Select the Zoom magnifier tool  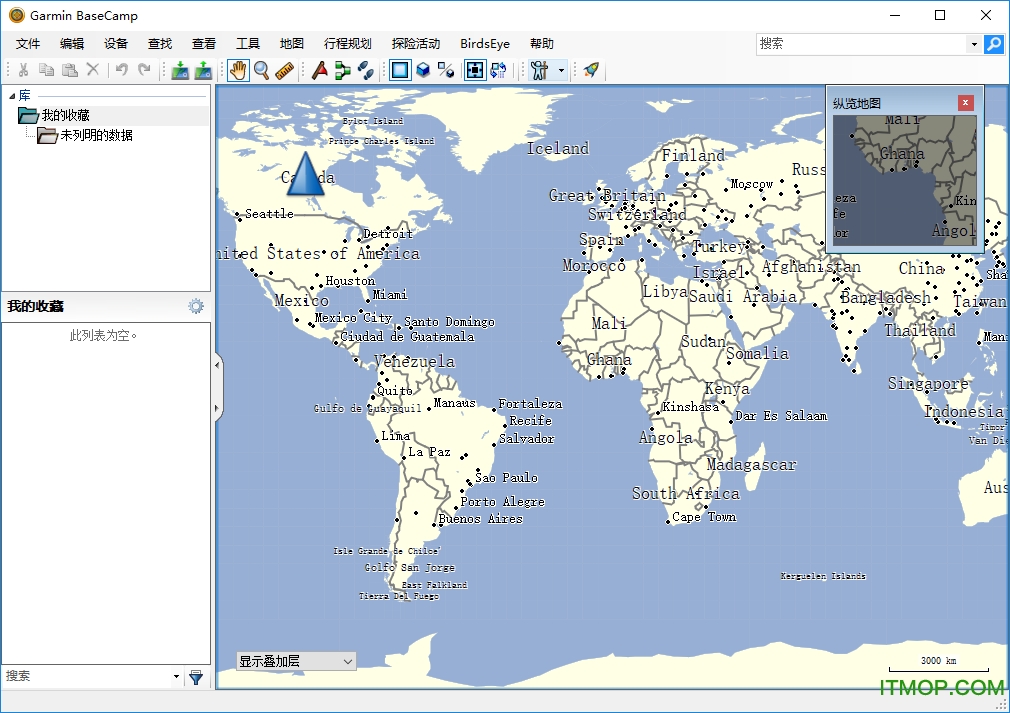262,70
